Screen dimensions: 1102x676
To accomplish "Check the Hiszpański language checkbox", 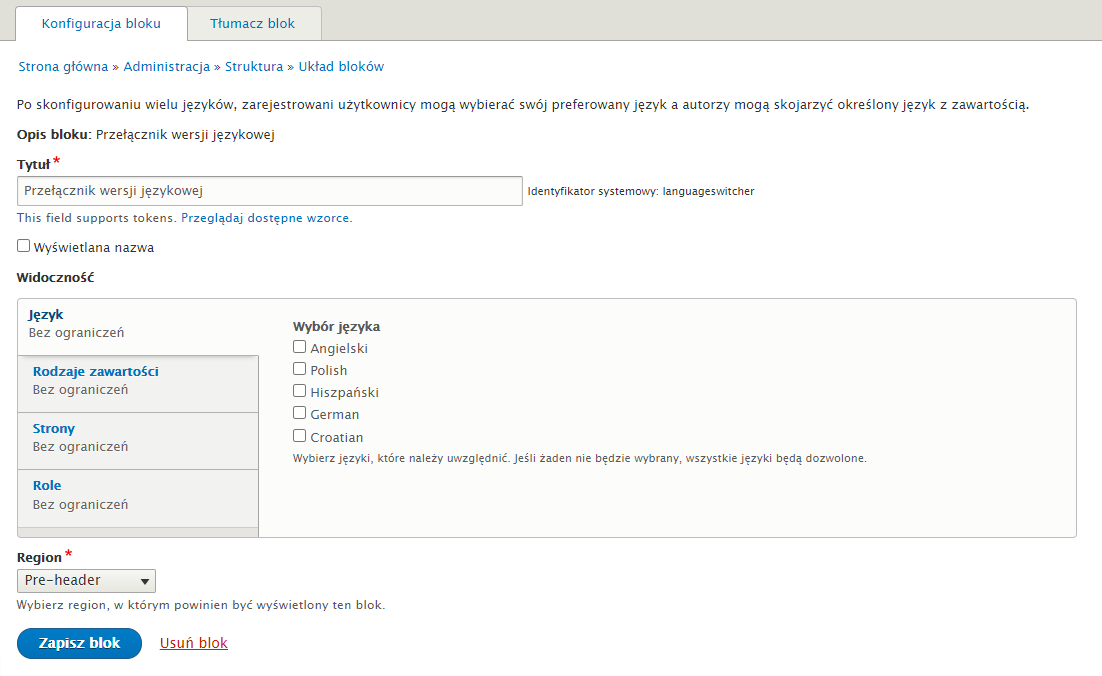I will click(299, 391).
